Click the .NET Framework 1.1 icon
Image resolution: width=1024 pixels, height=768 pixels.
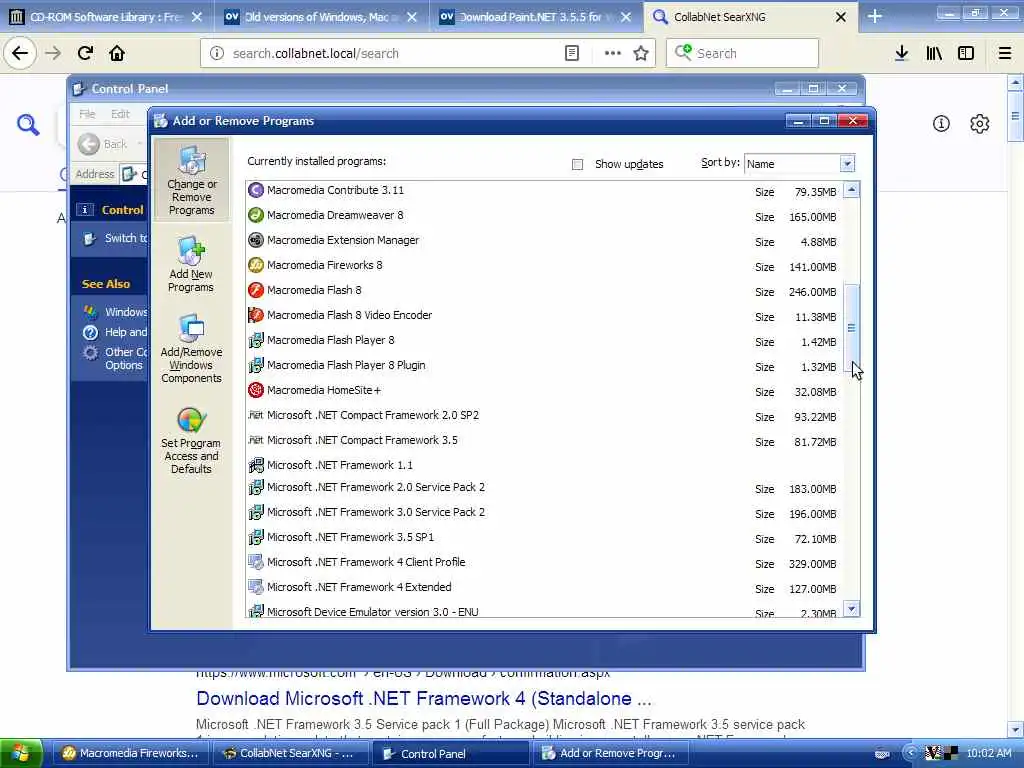[256, 465]
